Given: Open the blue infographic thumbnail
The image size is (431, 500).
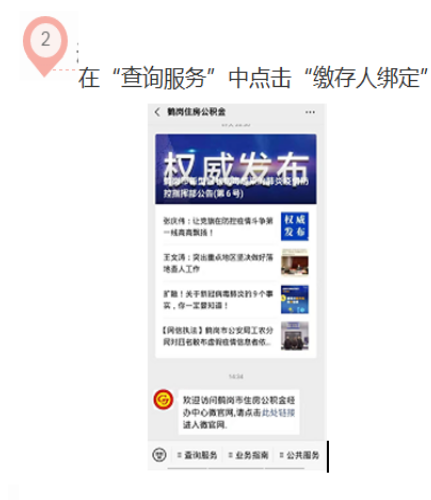Looking at the screenshot, I should click(x=295, y=299).
